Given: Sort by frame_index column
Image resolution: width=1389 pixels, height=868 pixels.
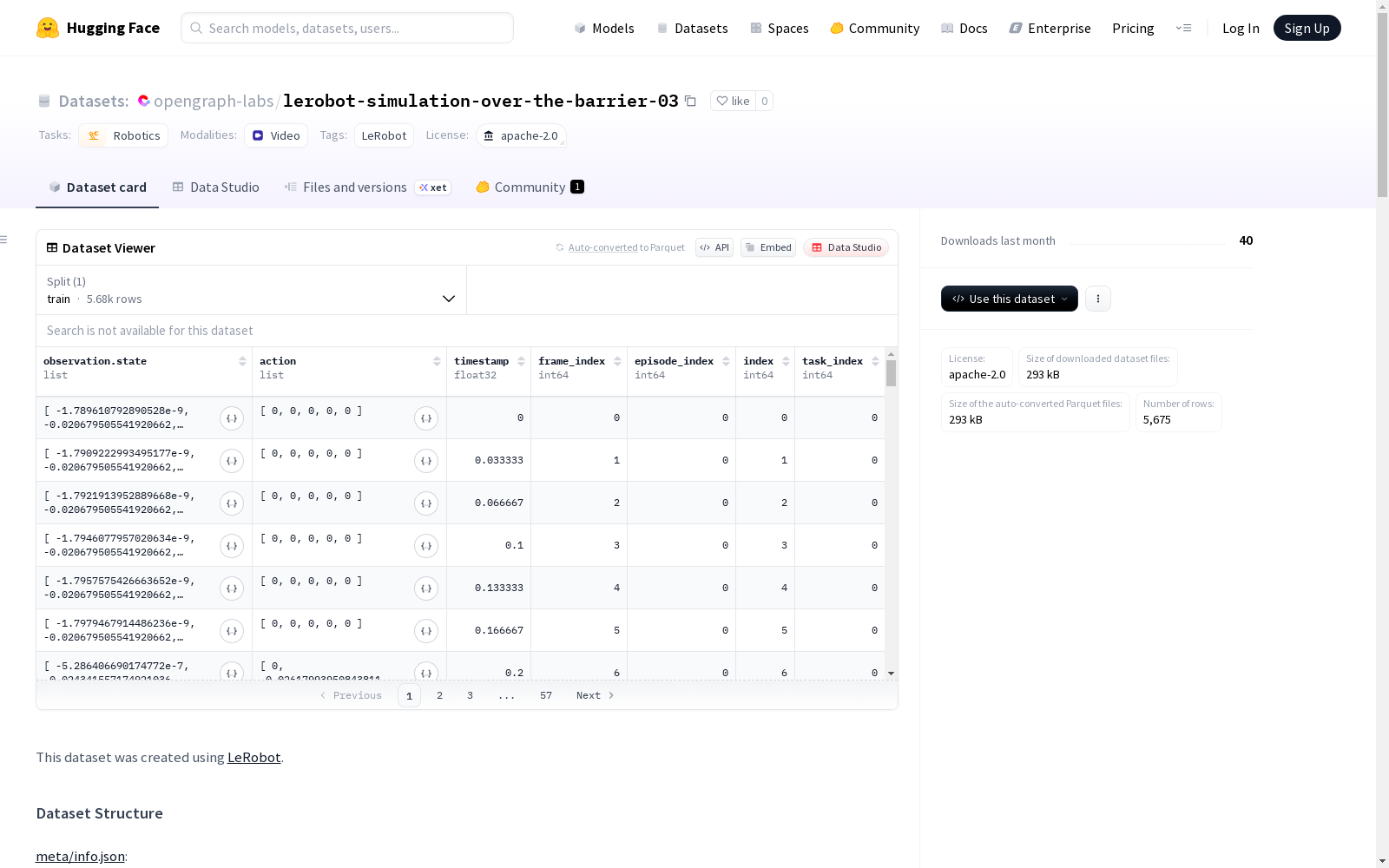Looking at the screenshot, I should 617,361.
